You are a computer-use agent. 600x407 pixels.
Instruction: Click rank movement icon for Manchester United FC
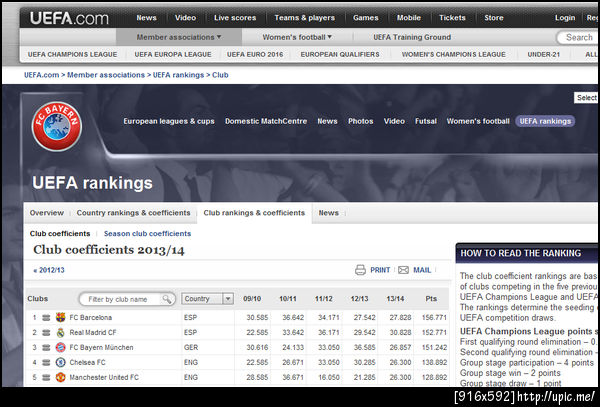(x=46, y=377)
